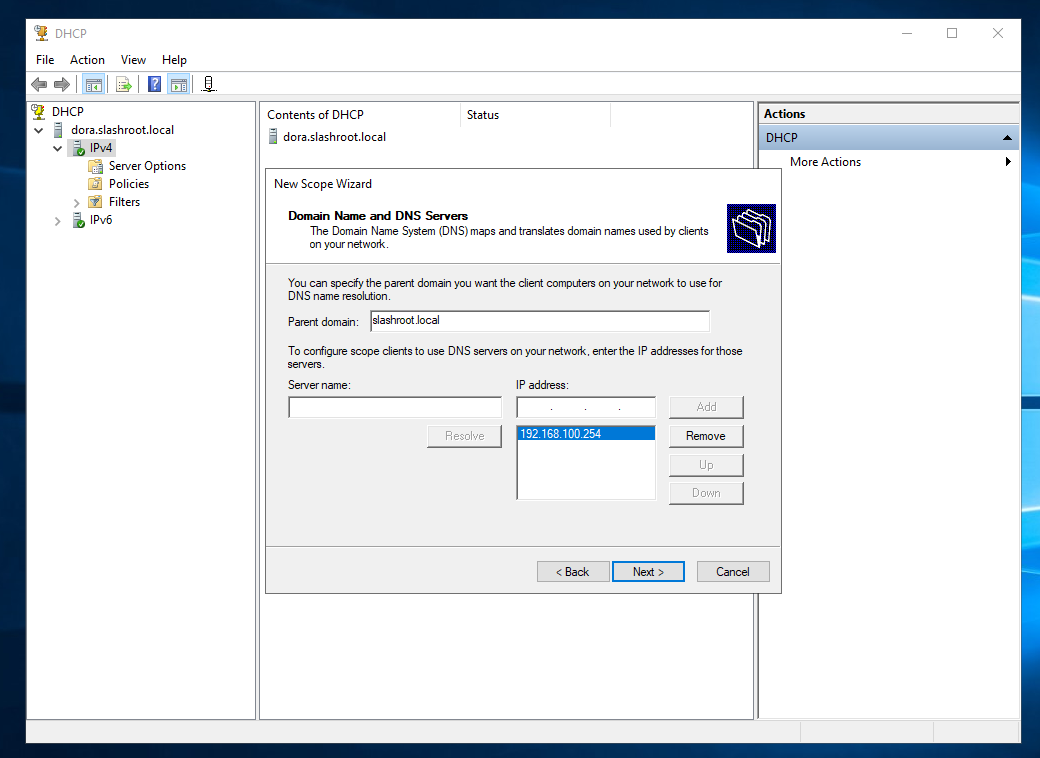Click into the Parent domain field
1040x758 pixels.
538,321
